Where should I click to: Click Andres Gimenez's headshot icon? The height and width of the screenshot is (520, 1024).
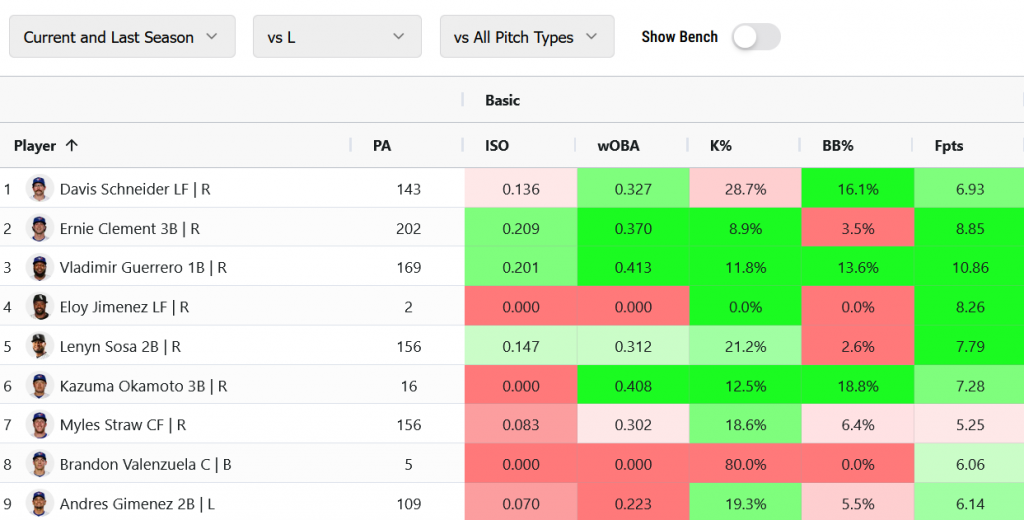[x=39, y=504]
